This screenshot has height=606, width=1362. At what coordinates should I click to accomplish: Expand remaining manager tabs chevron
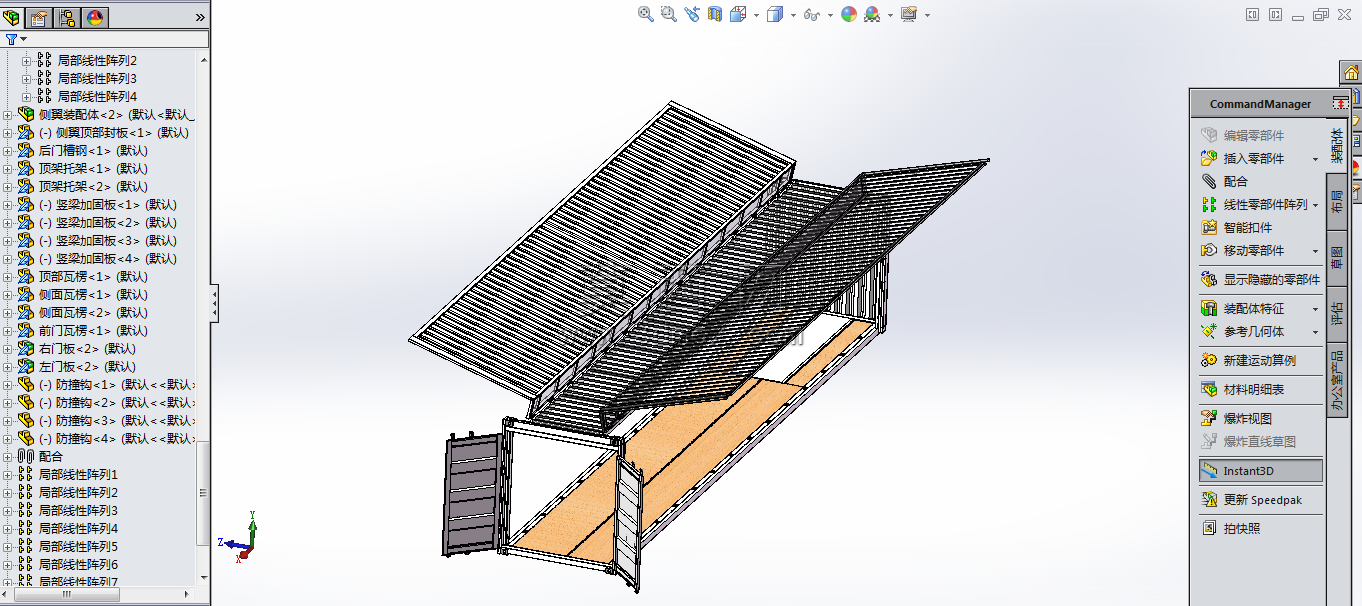click(200, 17)
